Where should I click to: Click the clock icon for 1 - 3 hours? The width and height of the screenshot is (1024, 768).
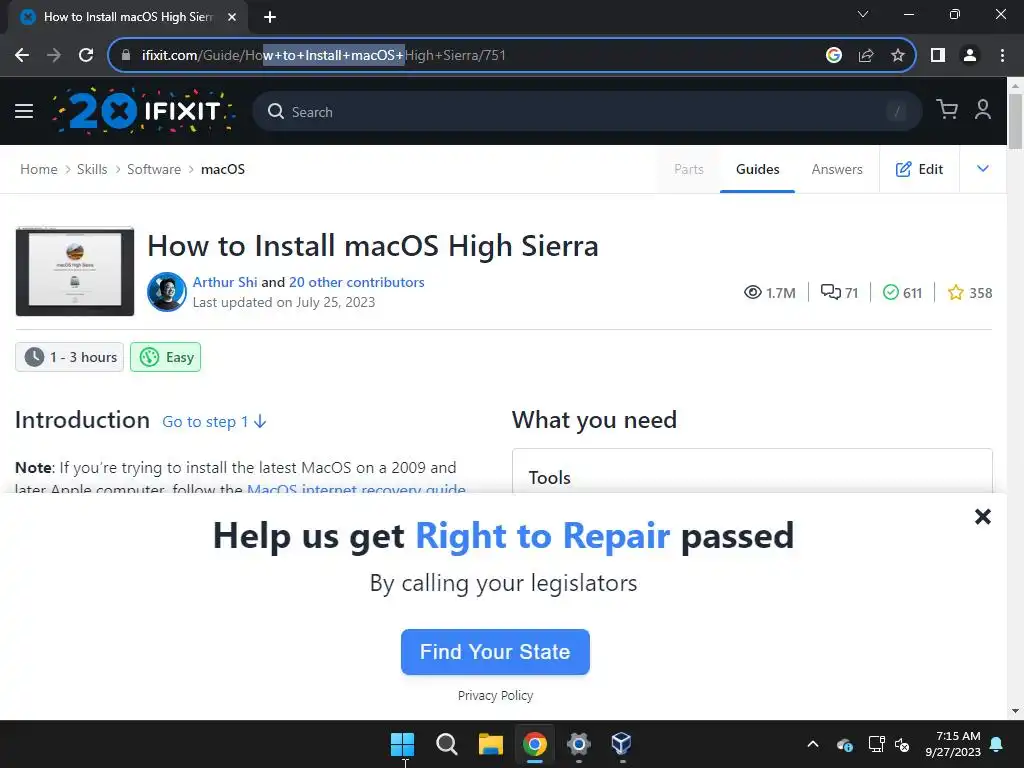point(34,357)
